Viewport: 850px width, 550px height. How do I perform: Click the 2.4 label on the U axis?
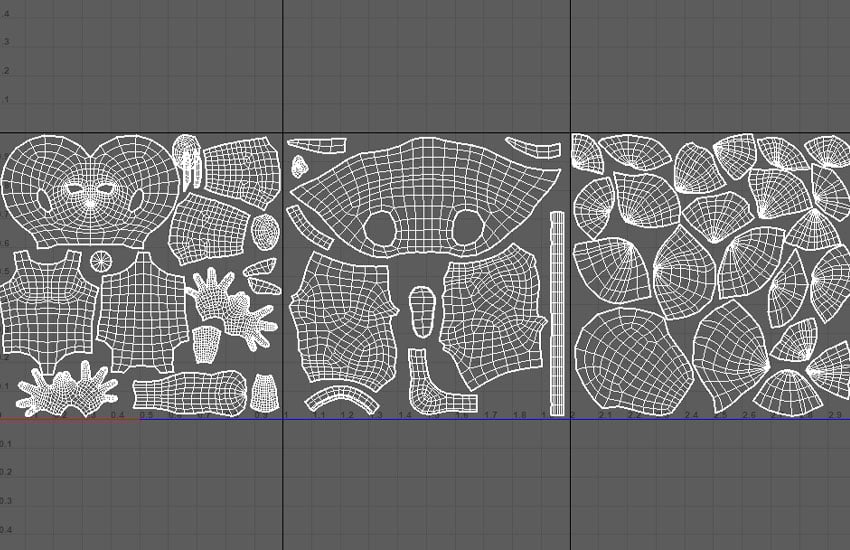(691, 415)
